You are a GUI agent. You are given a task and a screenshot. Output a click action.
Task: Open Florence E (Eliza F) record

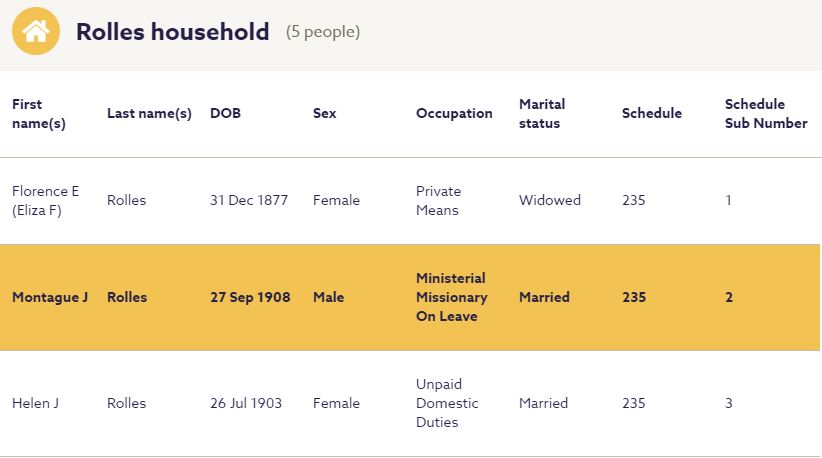pos(45,200)
